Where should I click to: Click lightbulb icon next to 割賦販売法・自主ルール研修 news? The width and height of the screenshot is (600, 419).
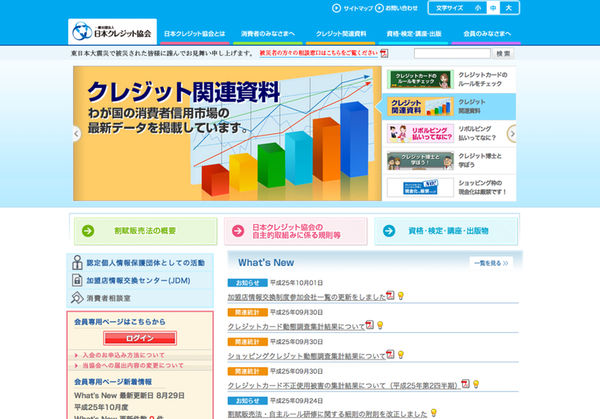pos(434,413)
